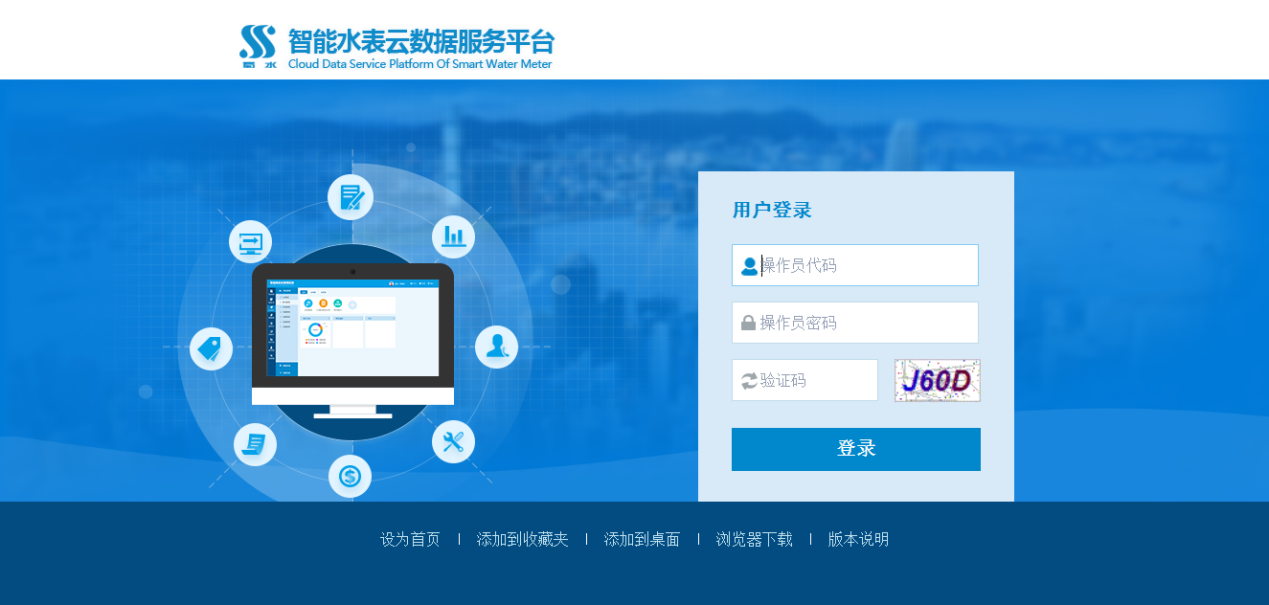Screen dimensions: 1269x605
Task: Open the 浏览器下载 browser download link
Action: click(x=754, y=539)
